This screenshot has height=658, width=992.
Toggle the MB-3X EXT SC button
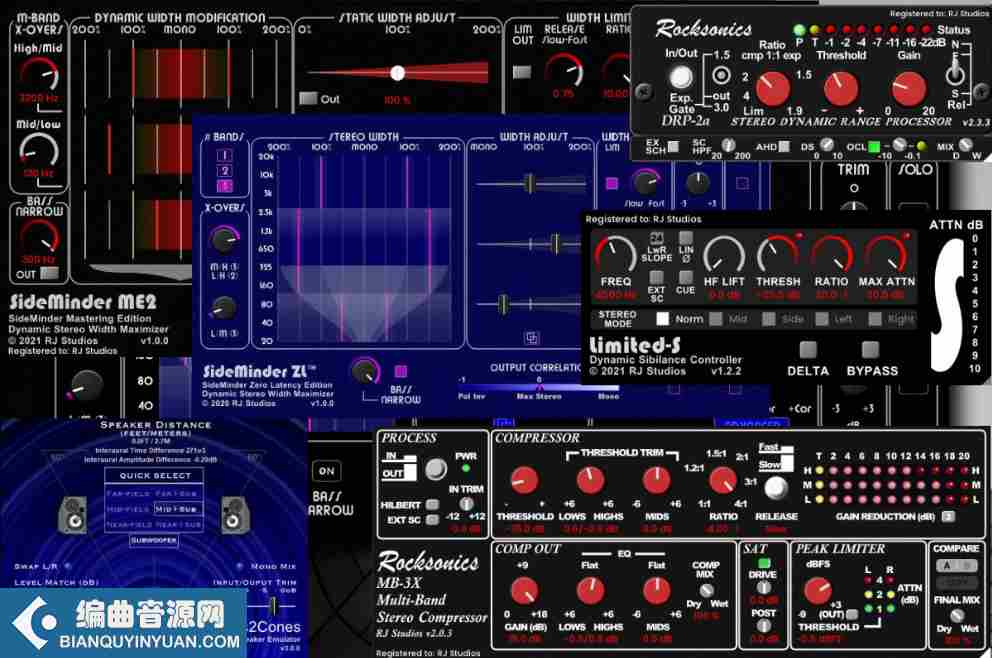[432, 519]
